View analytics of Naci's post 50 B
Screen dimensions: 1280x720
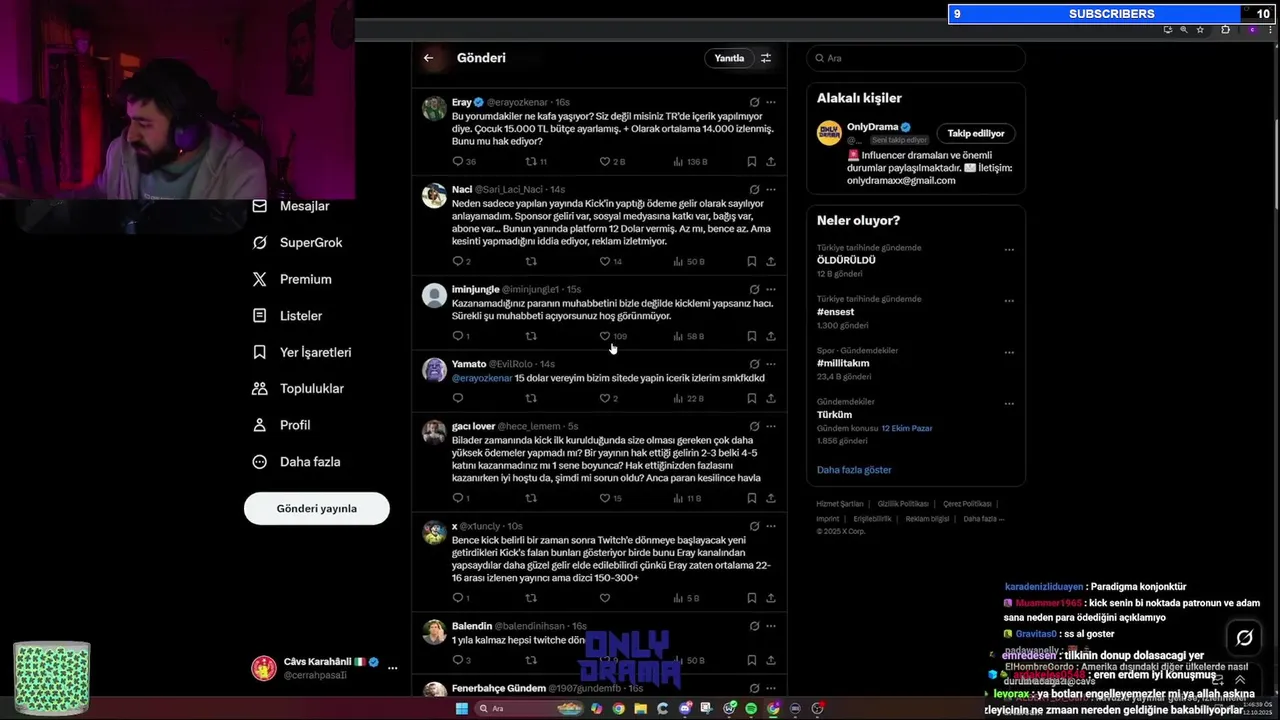pos(690,261)
